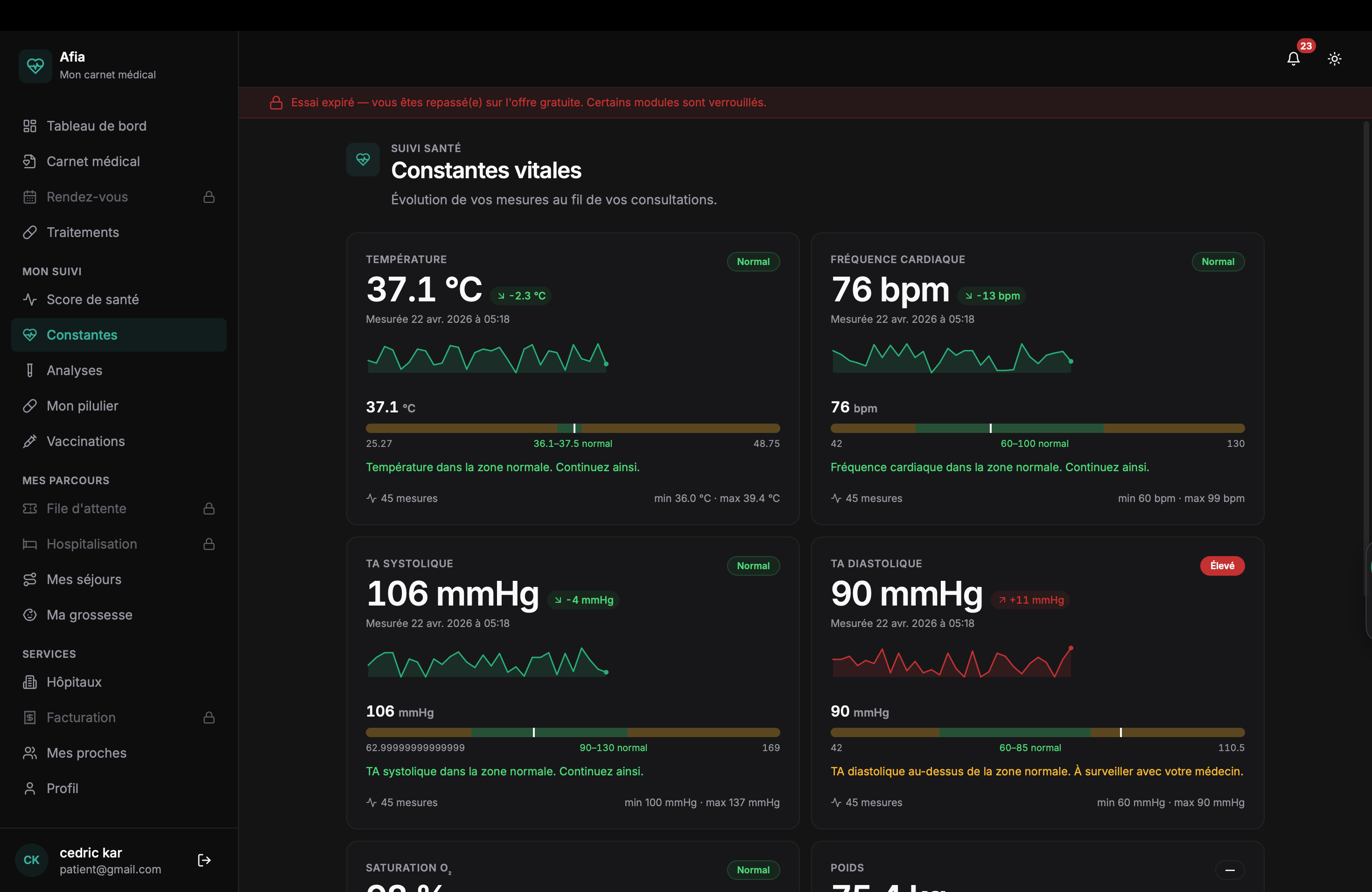
Task: Open Mon pilulier
Action: [x=119, y=406]
